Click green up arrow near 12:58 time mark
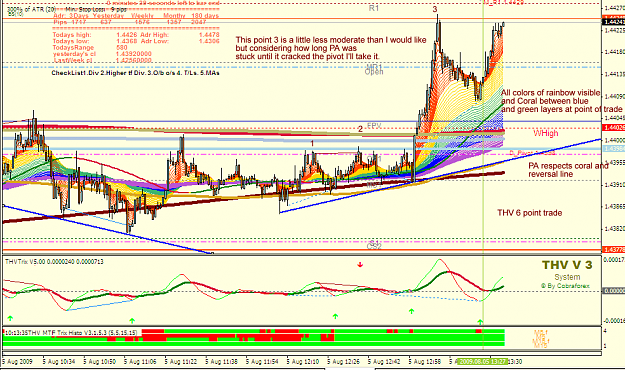The image size is (625, 370). click(411, 311)
